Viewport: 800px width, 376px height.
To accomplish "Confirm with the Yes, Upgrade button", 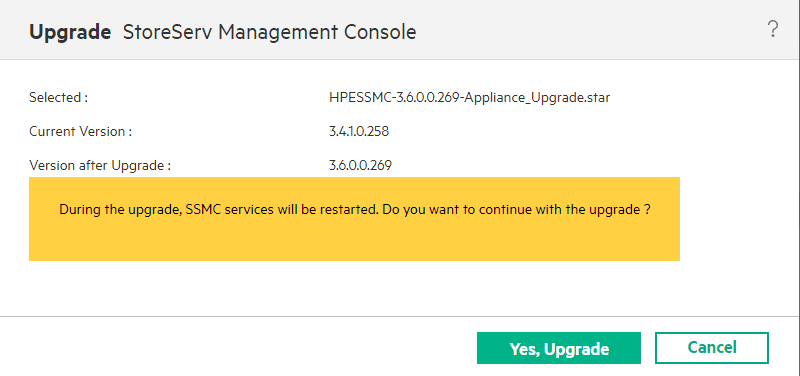I will click(559, 348).
